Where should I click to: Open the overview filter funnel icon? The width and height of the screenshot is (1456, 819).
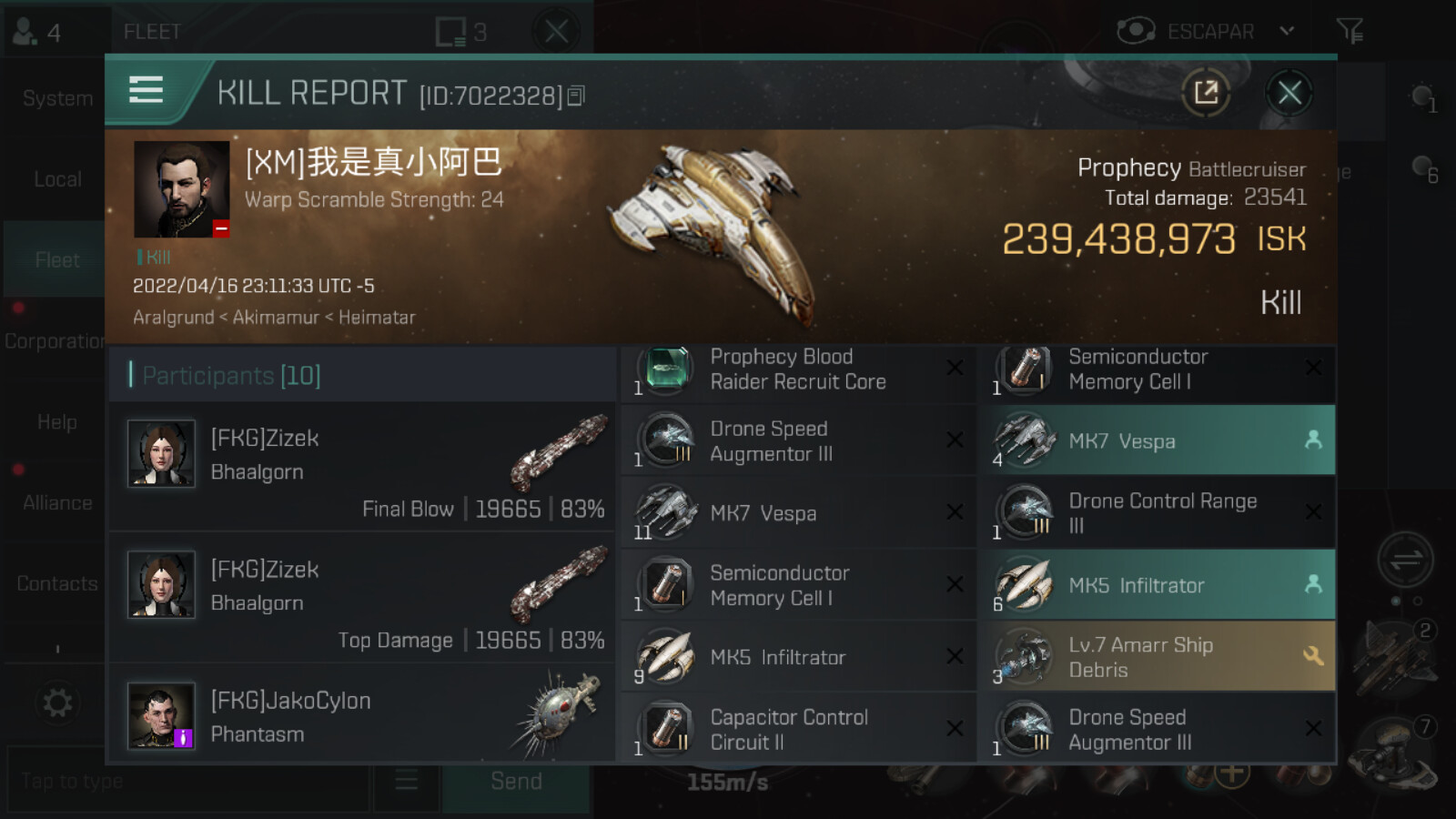1350,31
